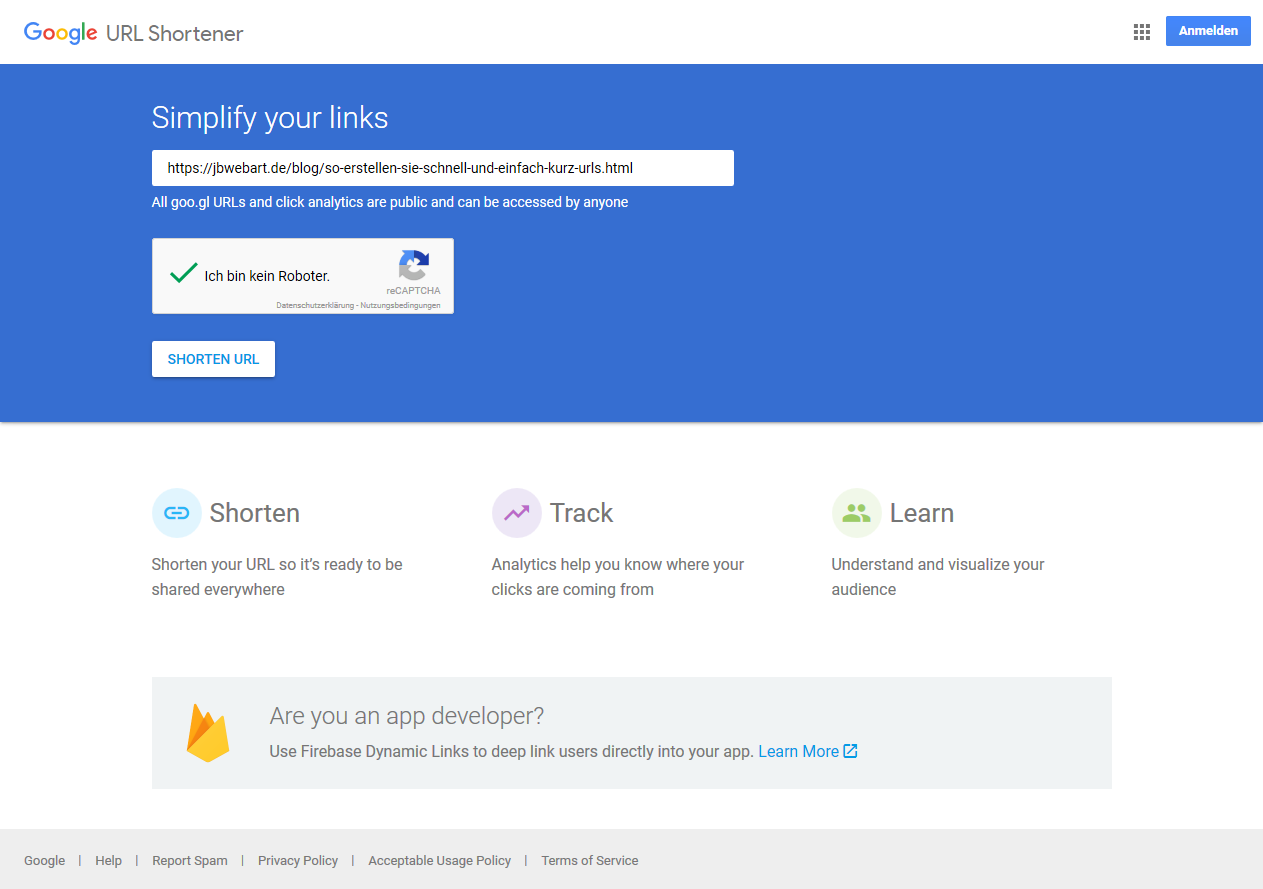Click the Anmelden sign-in button
Screen dimensions: 1263x889
(1208, 31)
